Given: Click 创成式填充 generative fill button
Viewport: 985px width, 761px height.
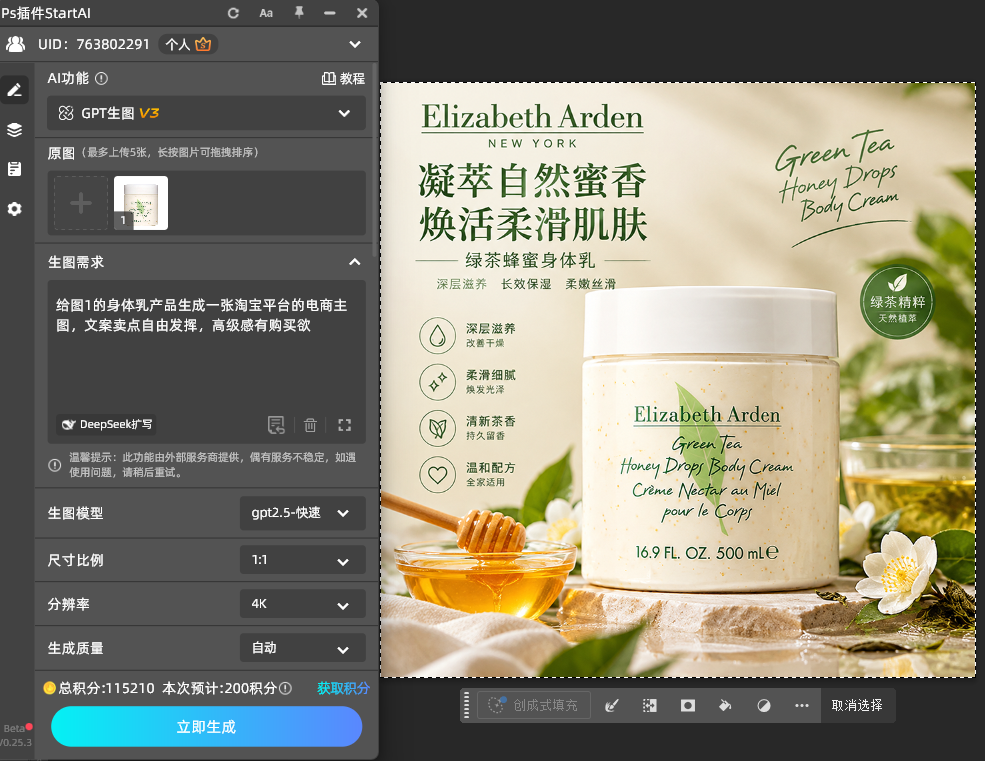Looking at the screenshot, I should [534, 705].
